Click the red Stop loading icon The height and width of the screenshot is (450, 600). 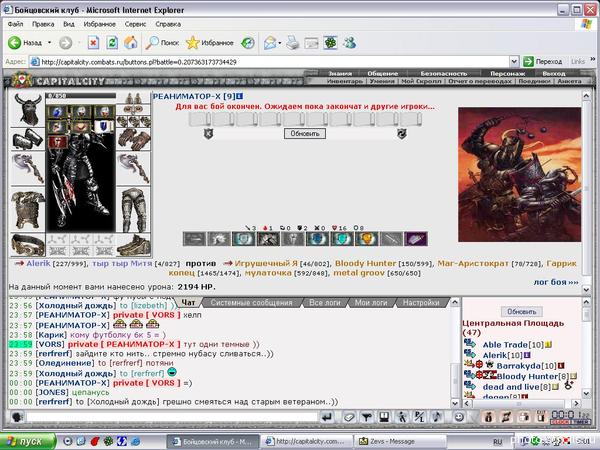93,42
